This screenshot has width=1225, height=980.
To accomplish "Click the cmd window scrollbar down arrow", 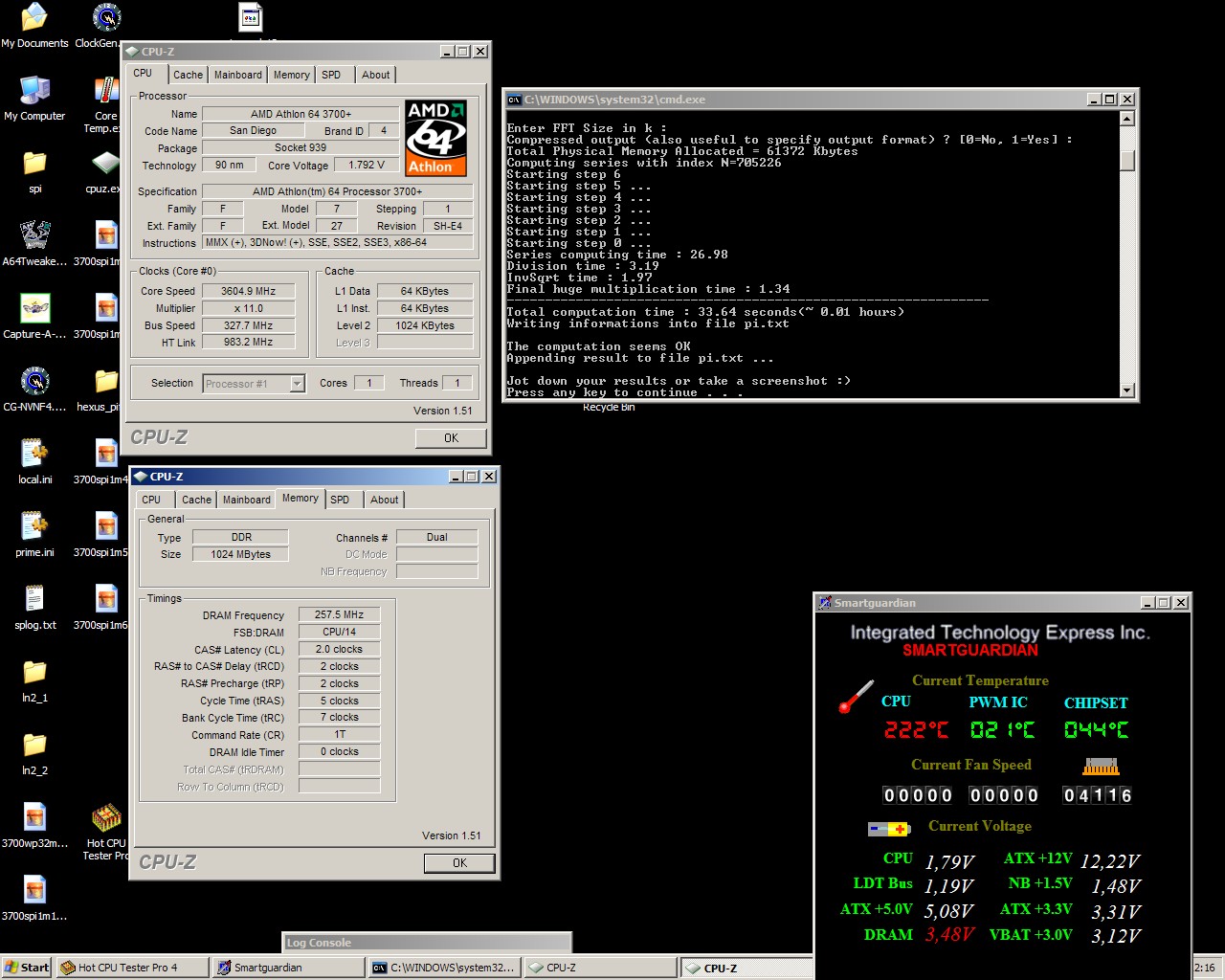I will tap(1126, 390).
